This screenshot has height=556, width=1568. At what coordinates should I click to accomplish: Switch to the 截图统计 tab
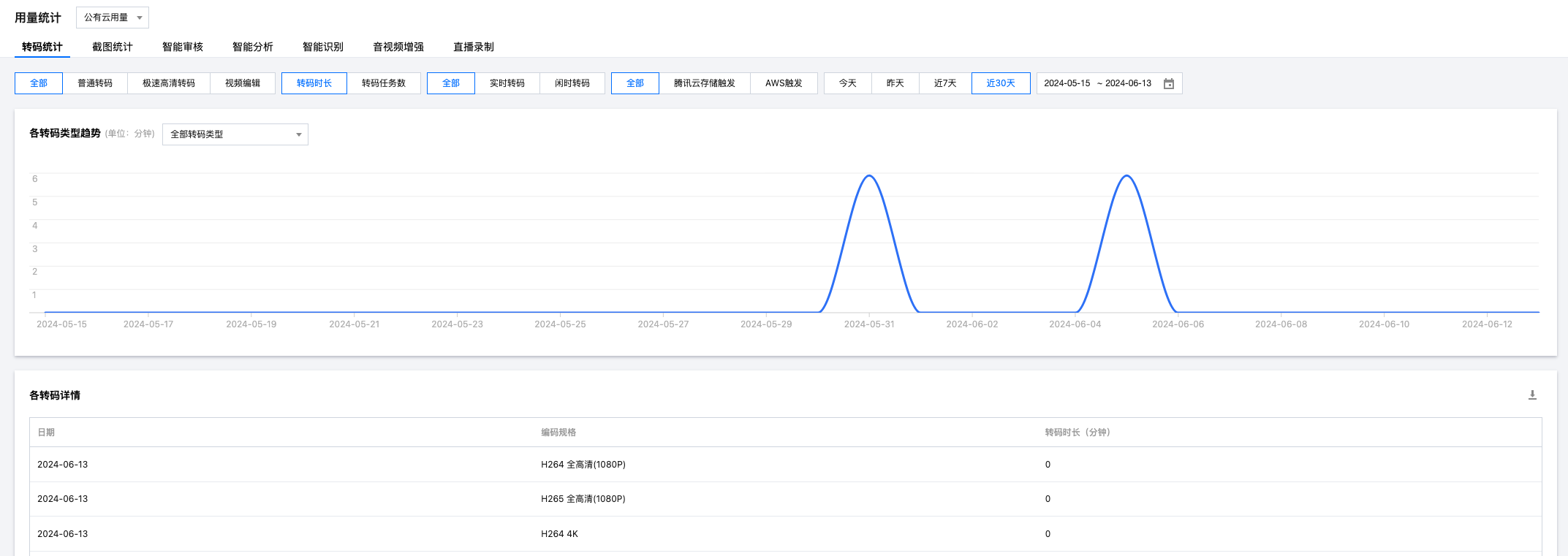pos(112,47)
